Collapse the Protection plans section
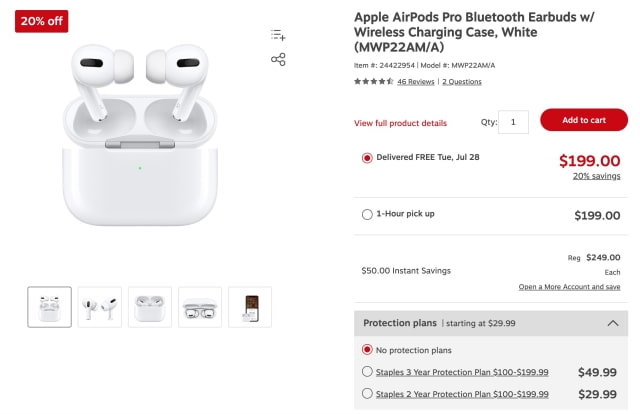 (613, 323)
